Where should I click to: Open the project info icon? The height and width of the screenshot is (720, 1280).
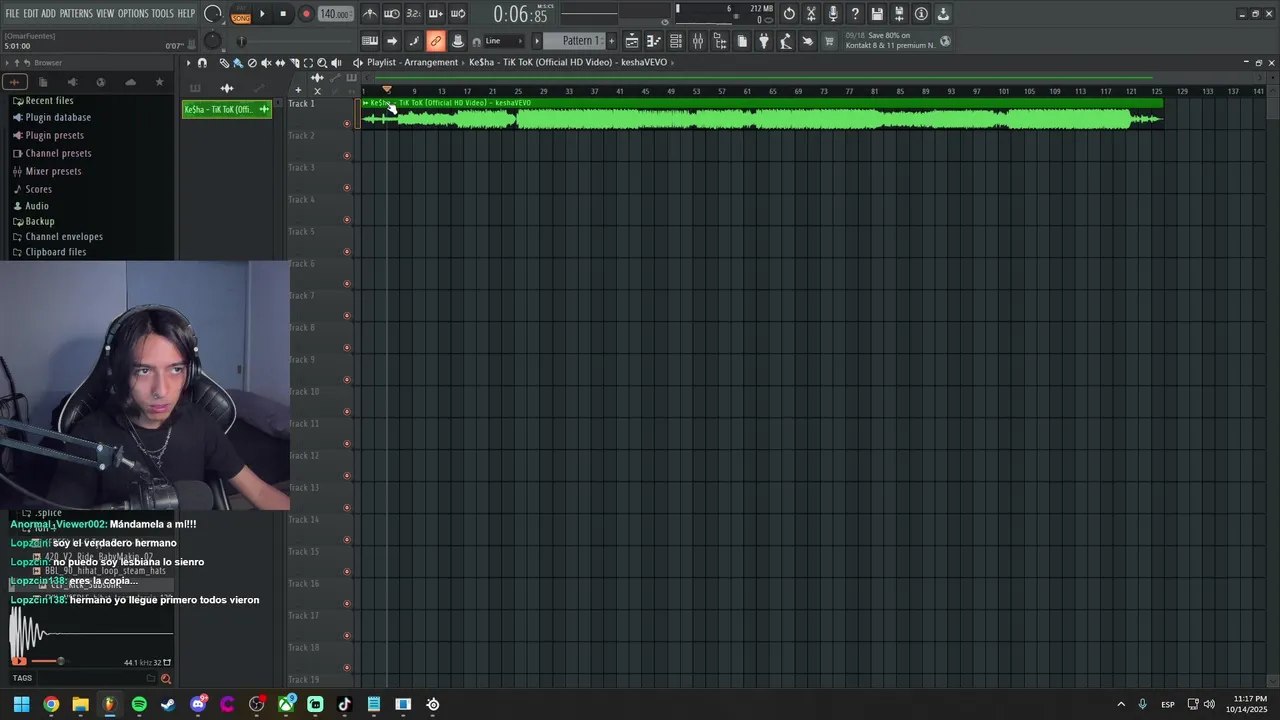921,14
